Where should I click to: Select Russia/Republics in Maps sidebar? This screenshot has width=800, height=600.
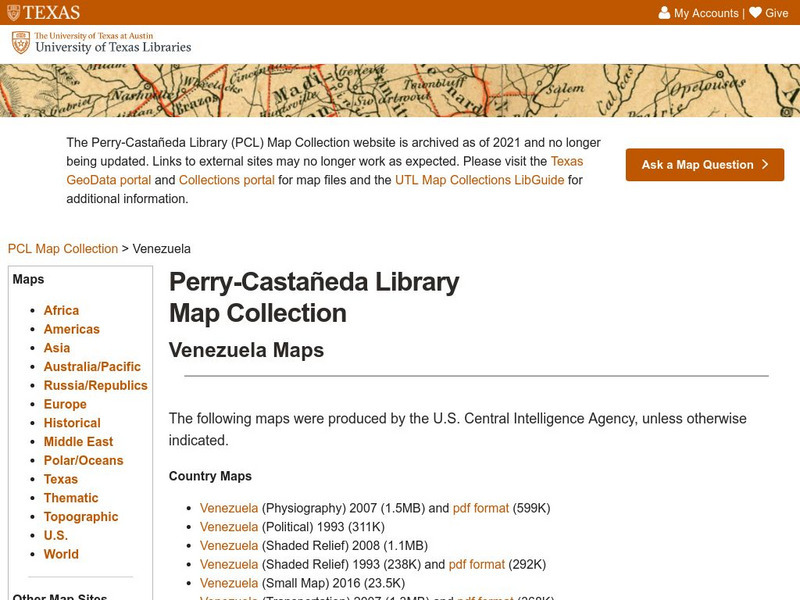[x=95, y=385]
